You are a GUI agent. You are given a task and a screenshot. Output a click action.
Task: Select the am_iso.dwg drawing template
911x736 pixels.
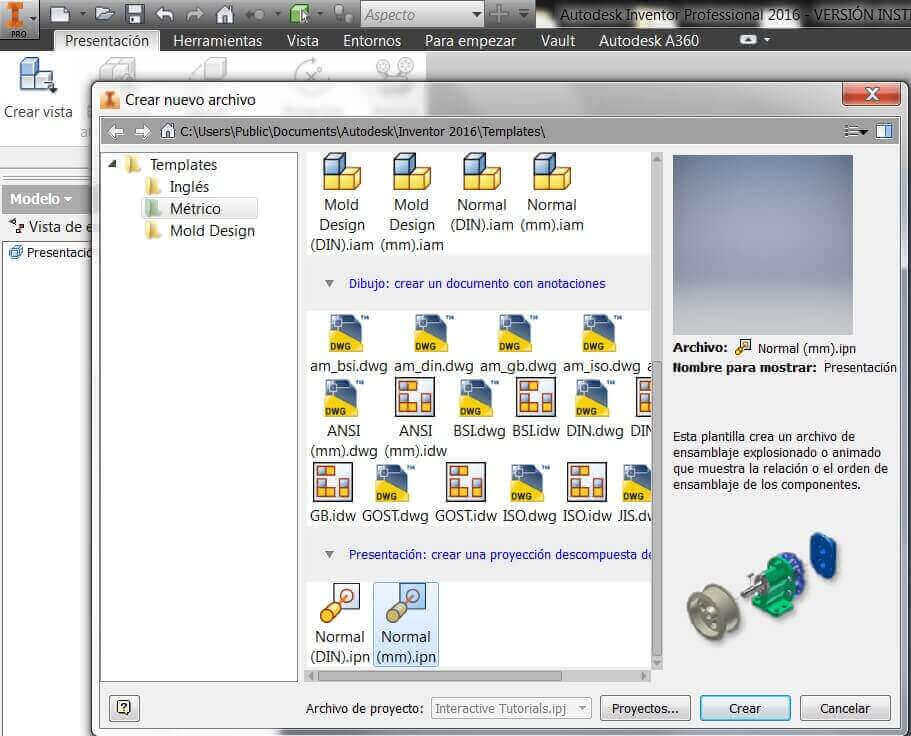tap(601, 343)
